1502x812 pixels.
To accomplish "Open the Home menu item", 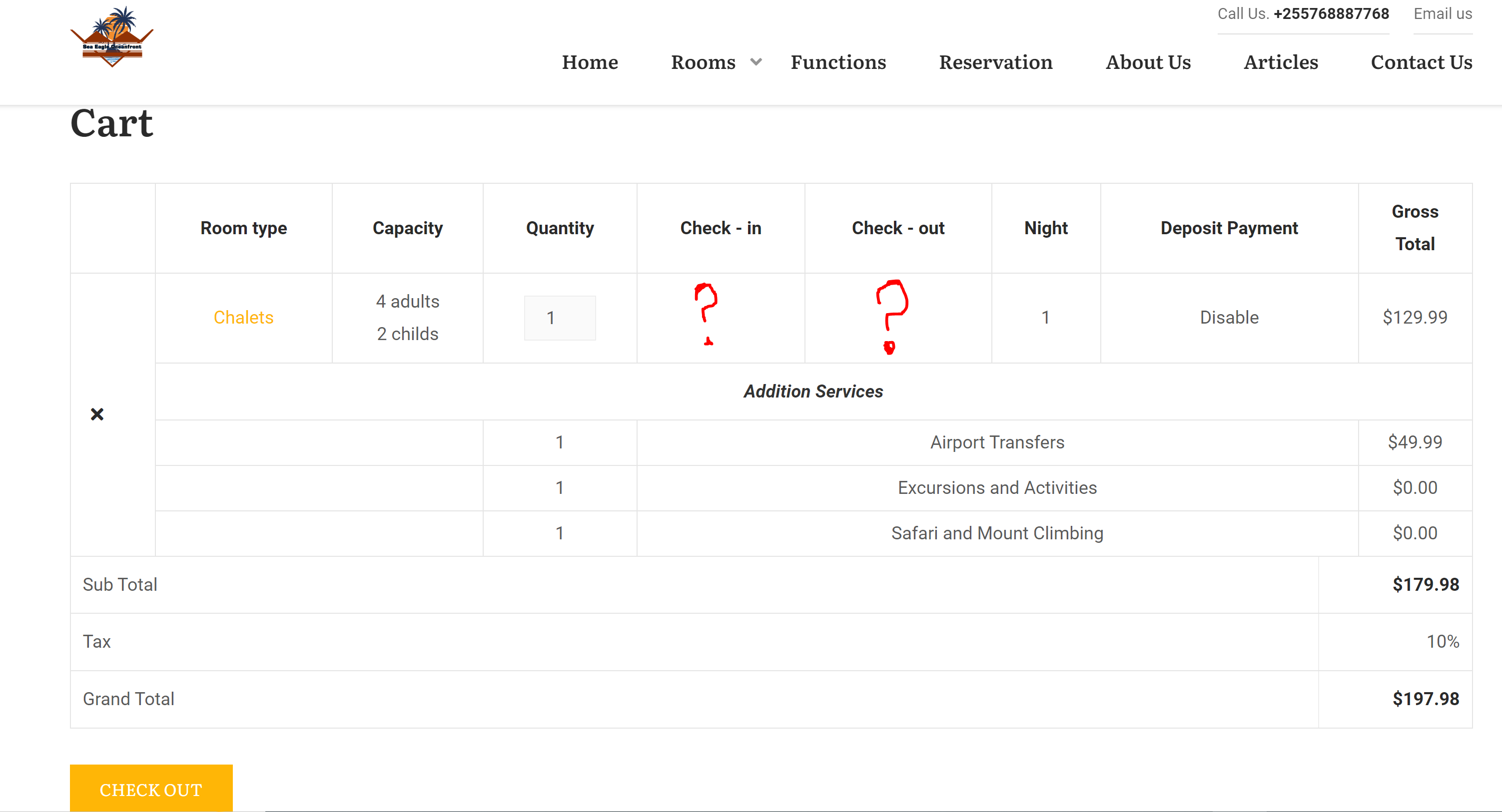I will point(590,62).
